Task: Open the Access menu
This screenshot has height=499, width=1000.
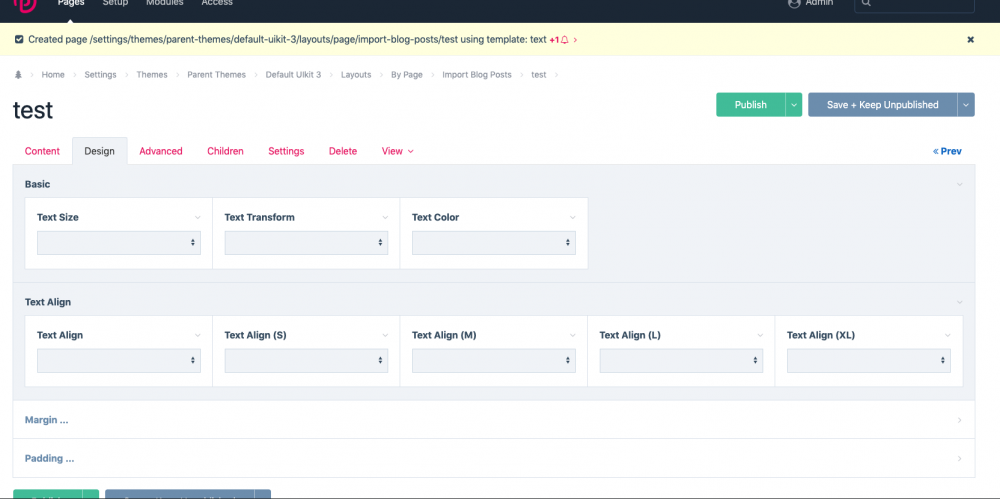Action: click(x=217, y=3)
